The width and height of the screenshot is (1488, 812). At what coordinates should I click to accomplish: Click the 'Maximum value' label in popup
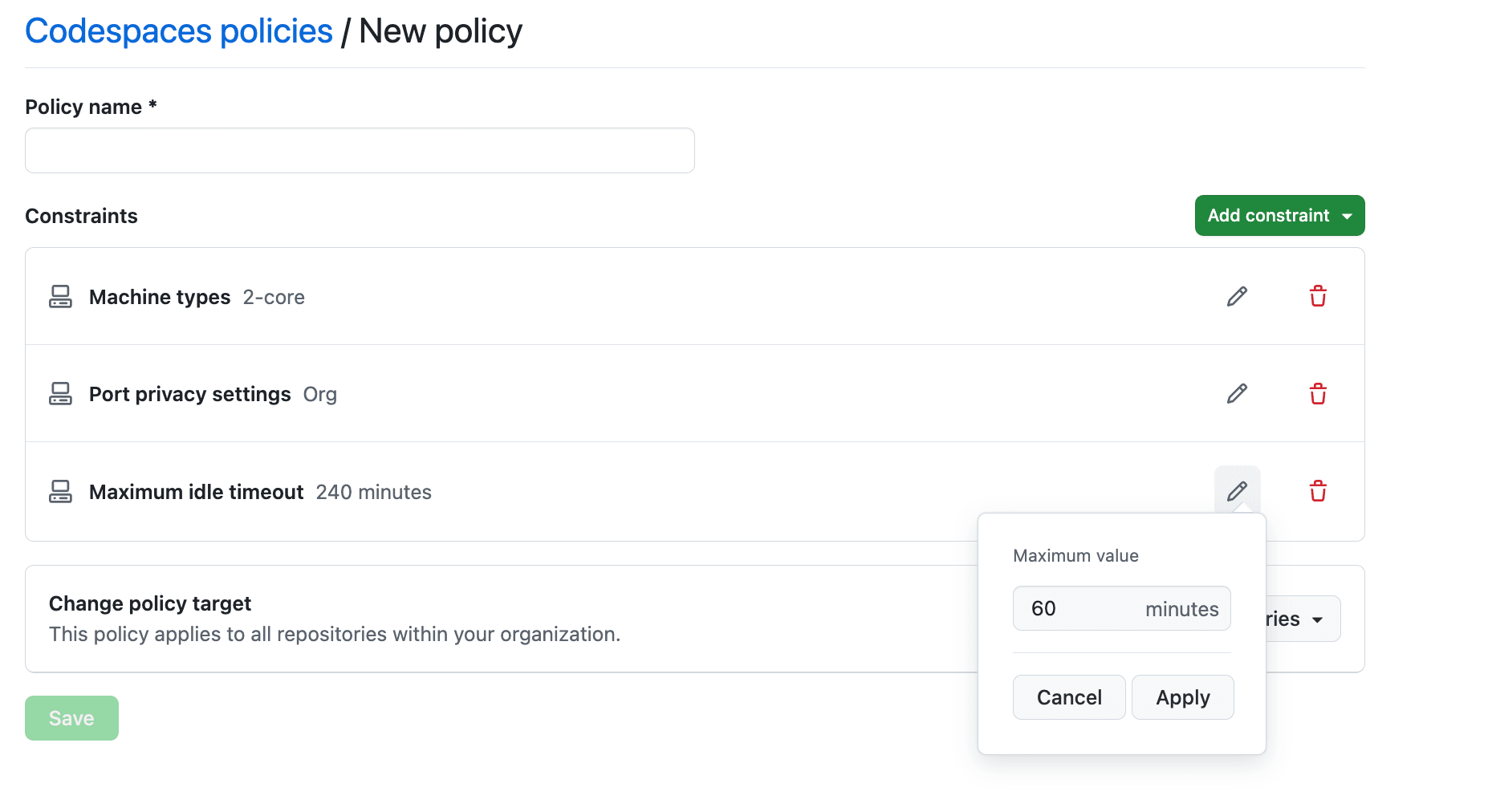pos(1075,555)
